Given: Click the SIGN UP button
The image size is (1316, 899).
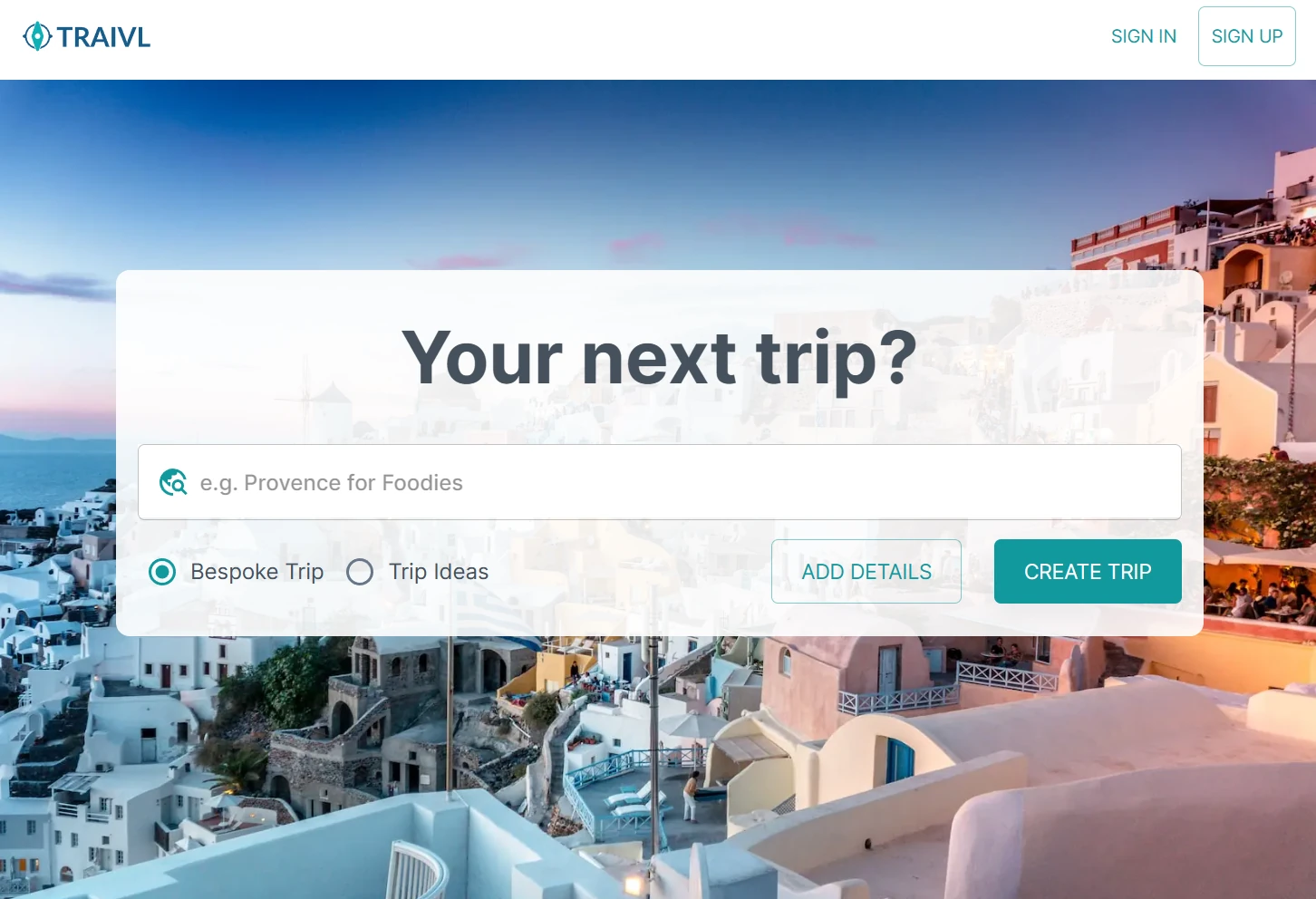Looking at the screenshot, I should tap(1247, 36).
